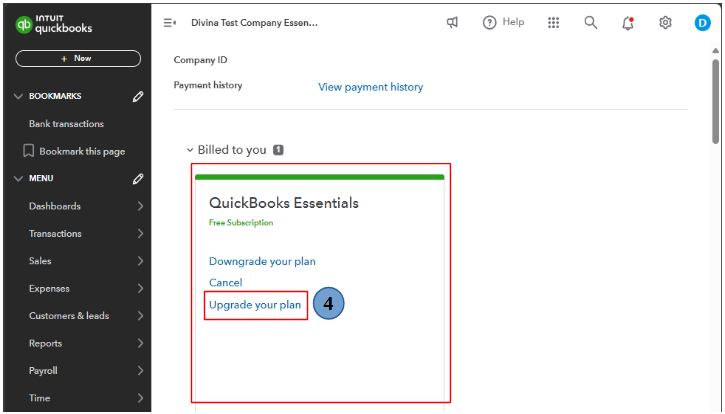
Task: Open the Dashboards menu item
Action: [55, 206]
